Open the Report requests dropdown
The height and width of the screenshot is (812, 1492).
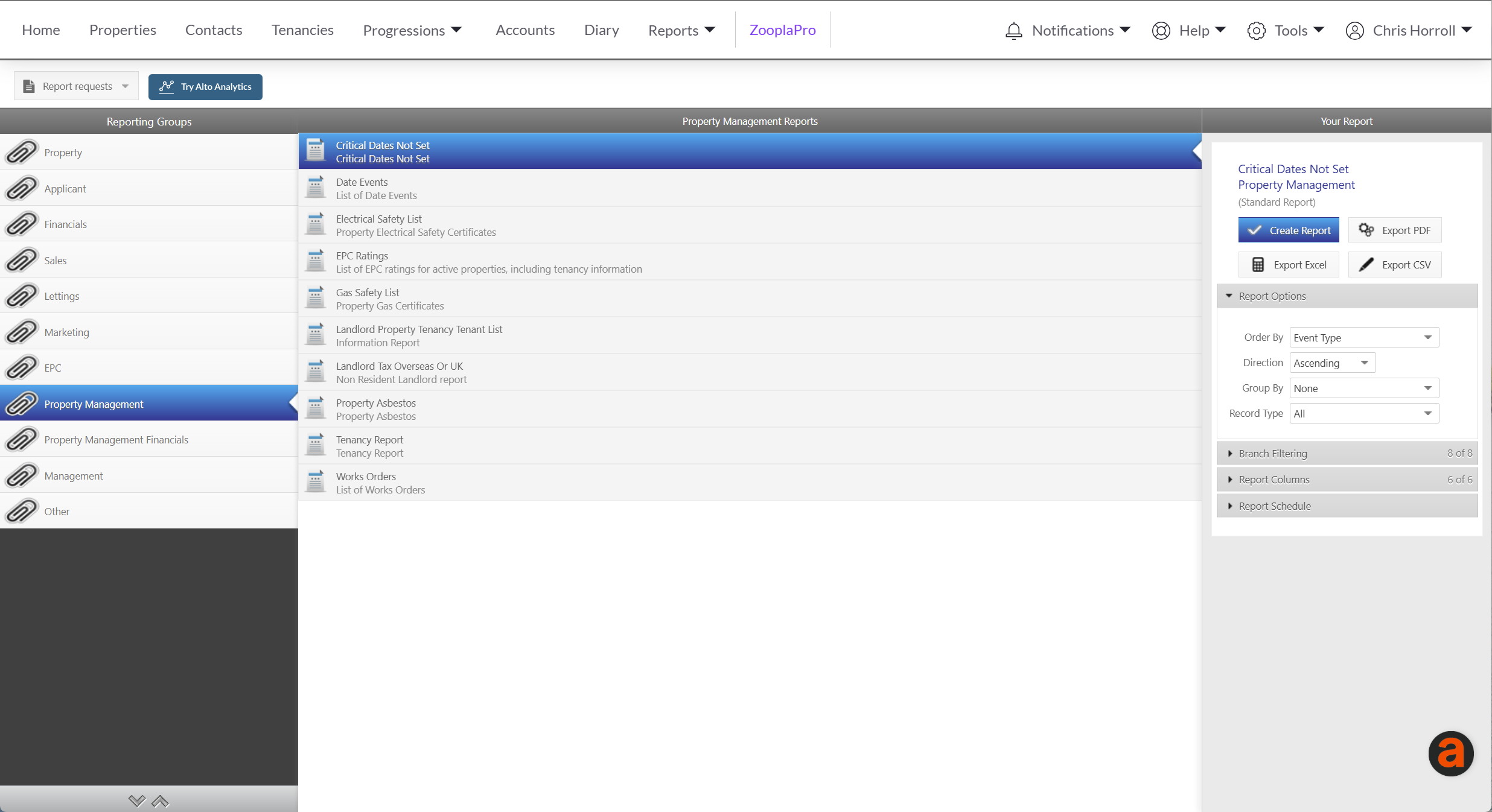[x=76, y=86]
